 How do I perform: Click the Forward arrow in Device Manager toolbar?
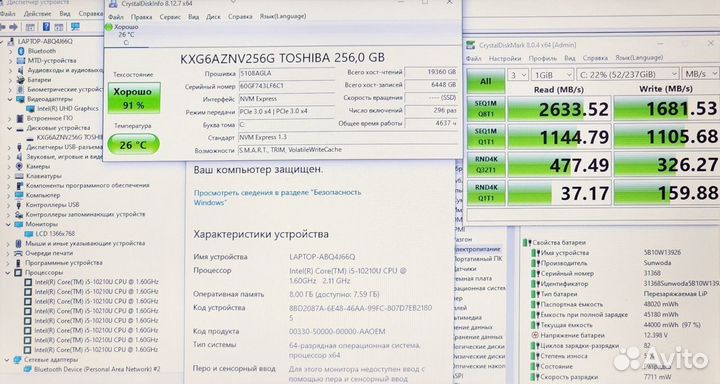pyautogui.click(x=14, y=27)
